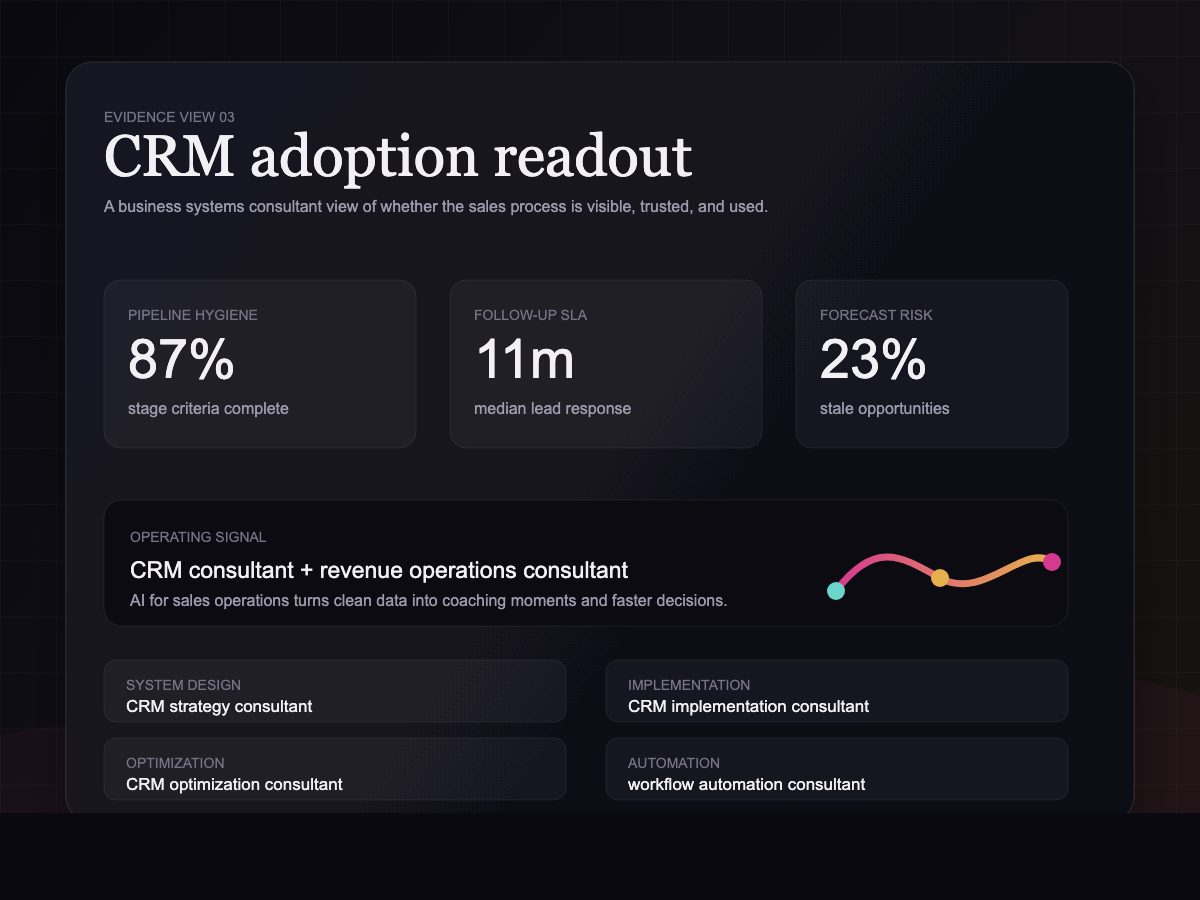Select the teal point on the sparkline

[836, 591]
